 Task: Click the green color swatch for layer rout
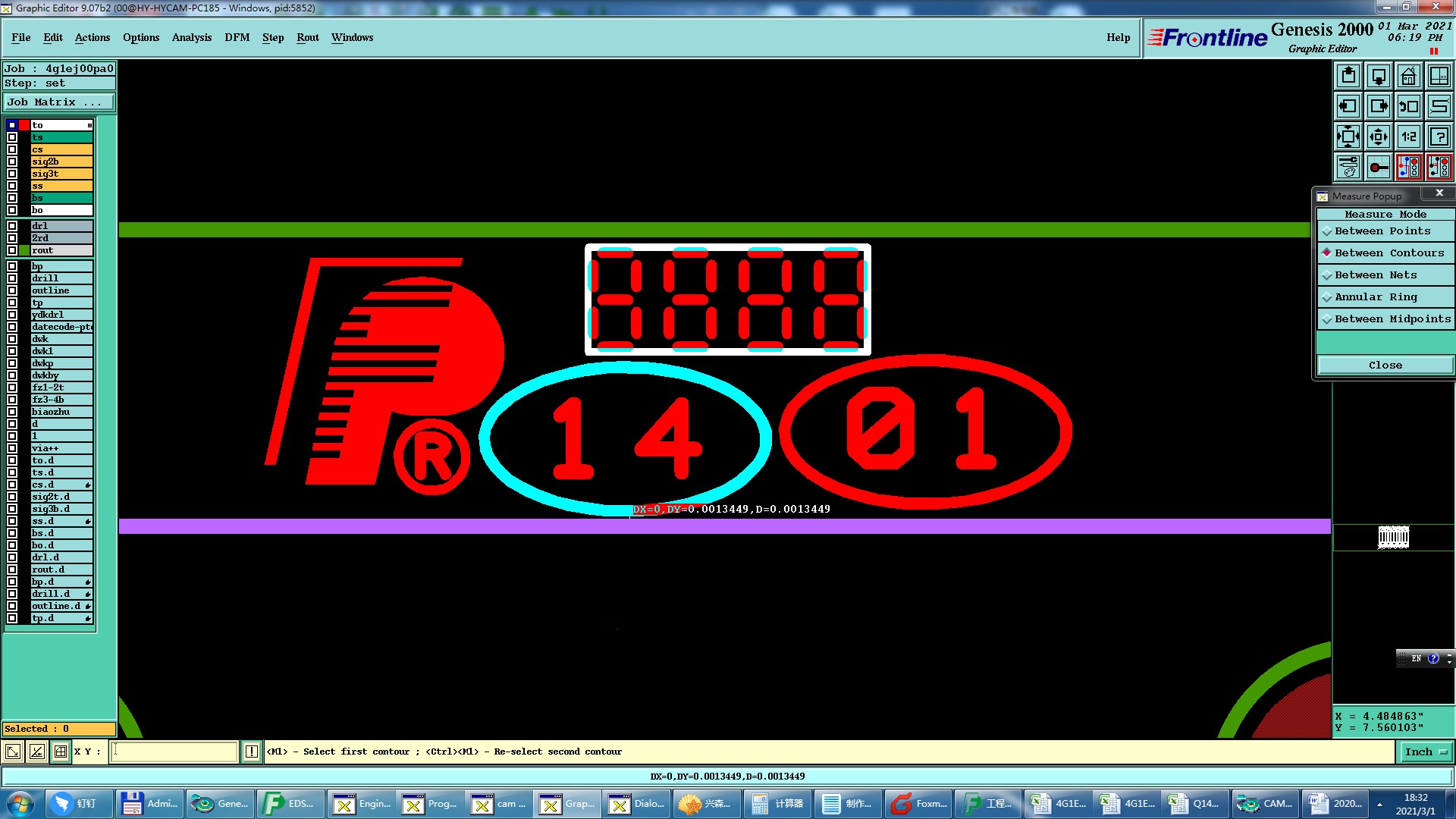[x=24, y=250]
